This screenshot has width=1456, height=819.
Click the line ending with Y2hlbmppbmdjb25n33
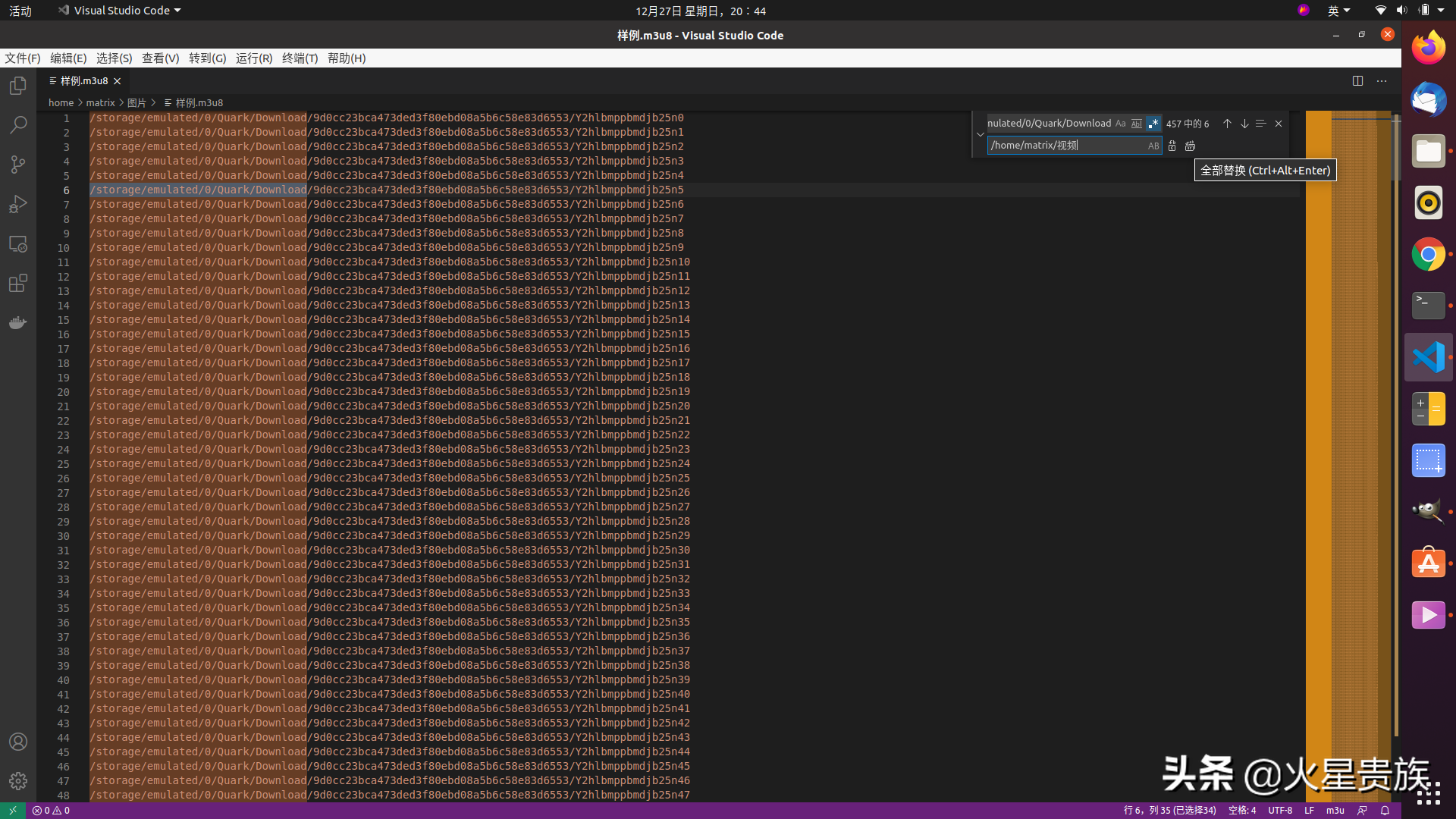click(390, 594)
